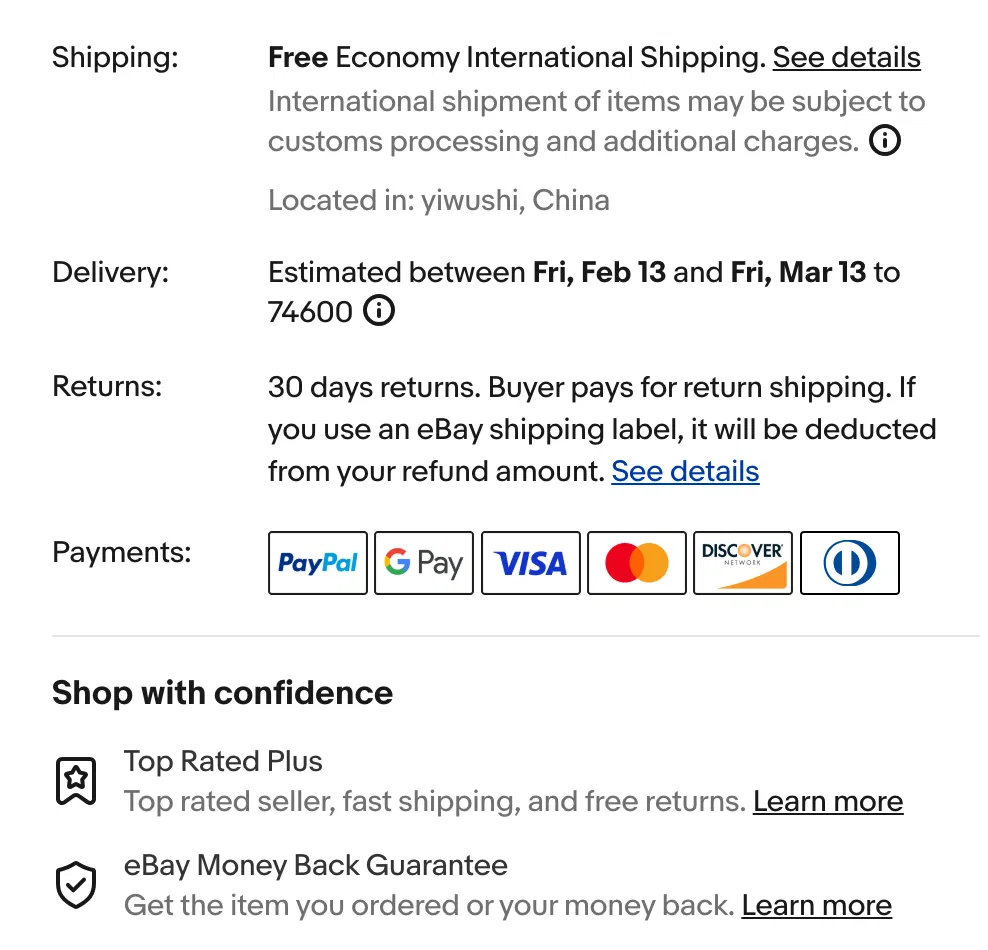Click Learn more about Money Back Guarantee
Screen dimensions: 988x950
coord(816,905)
